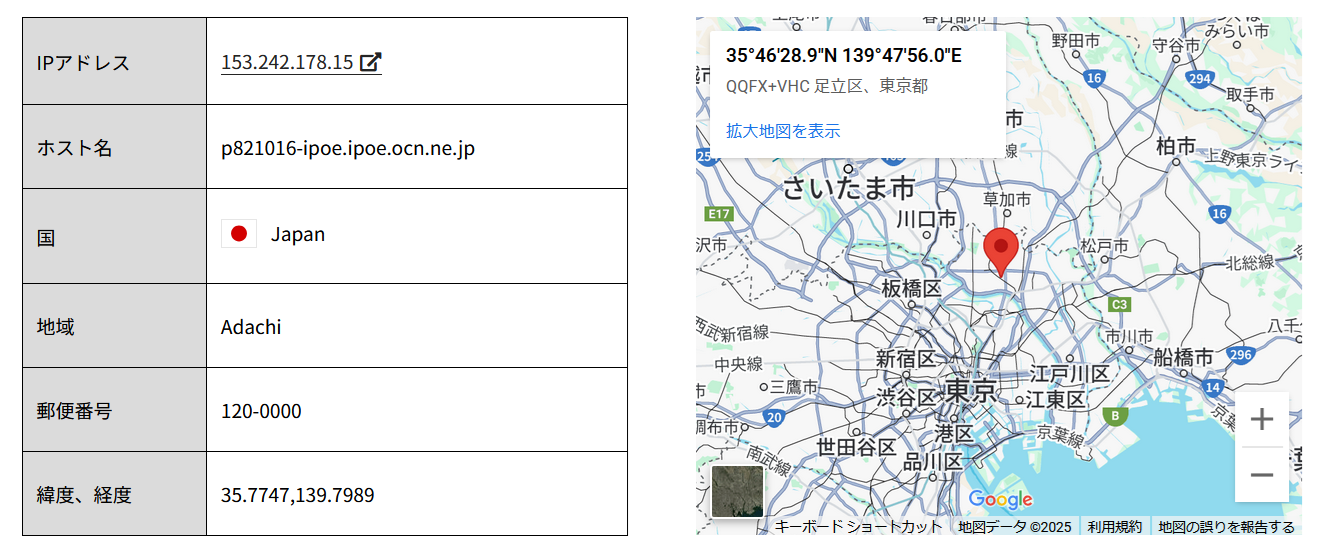The image size is (1322, 547).
Task: Click the さいたま市 label on the map
Action: (x=849, y=187)
